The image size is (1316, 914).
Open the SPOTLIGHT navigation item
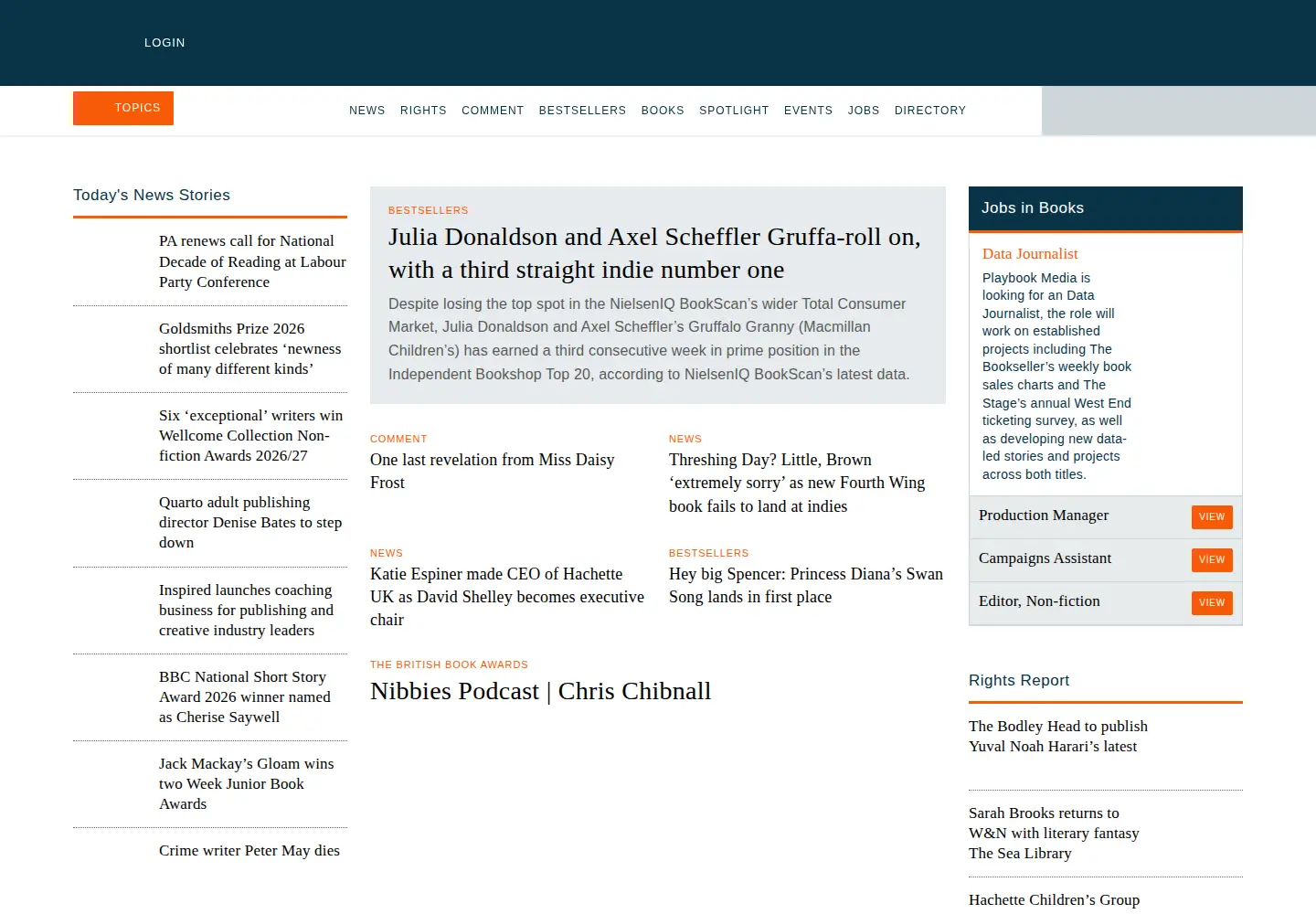(x=734, y=111)
